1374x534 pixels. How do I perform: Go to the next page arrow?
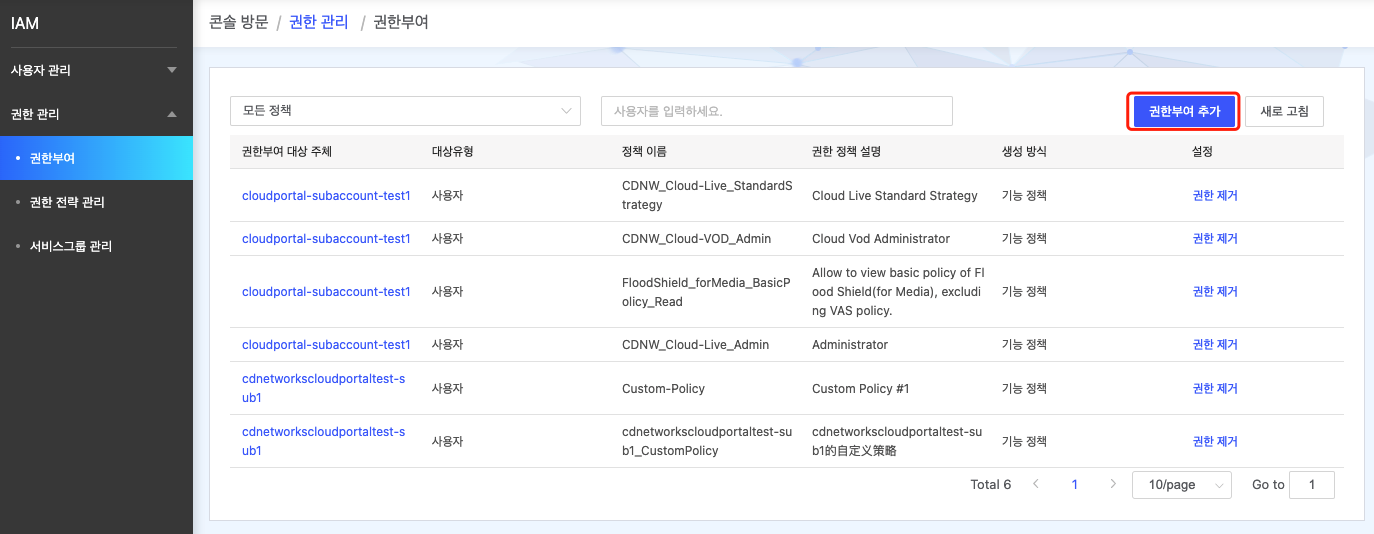(1113, 484)
